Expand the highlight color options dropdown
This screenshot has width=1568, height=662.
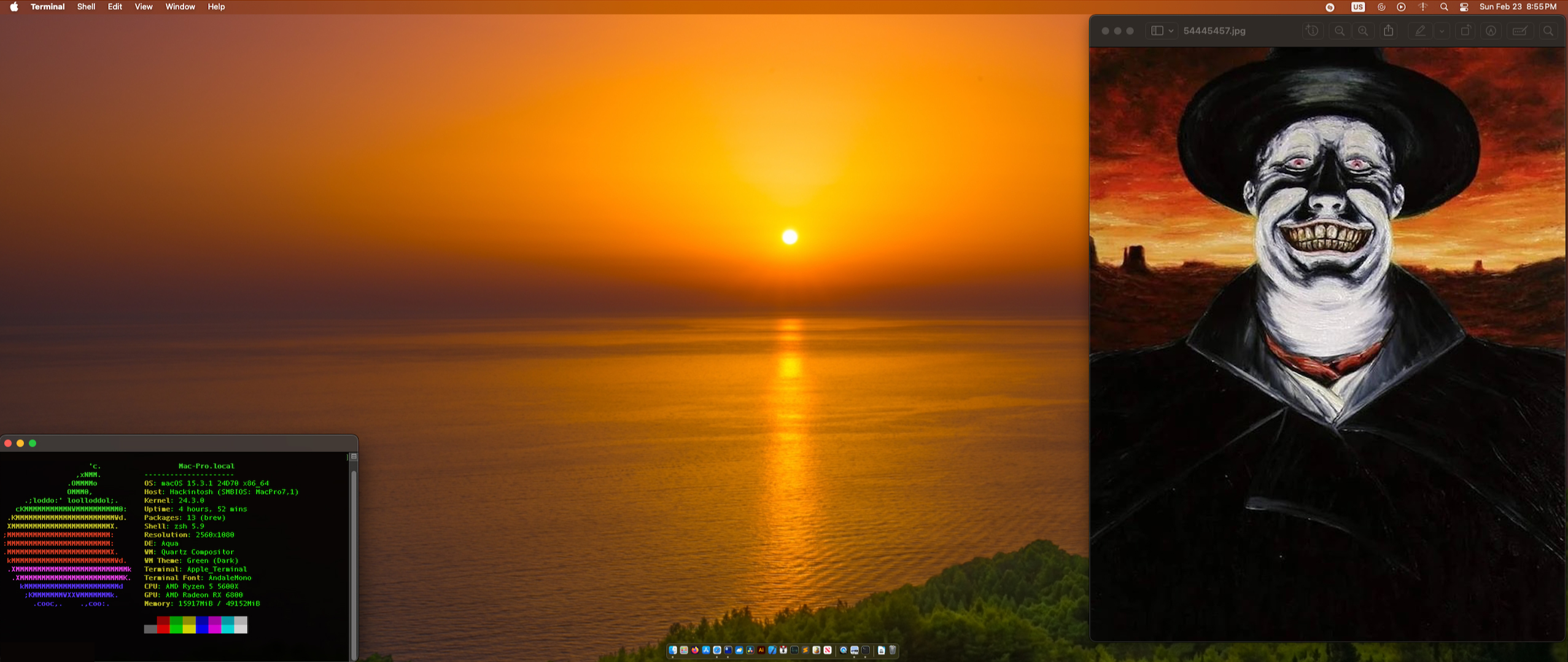click(1442, 31)
